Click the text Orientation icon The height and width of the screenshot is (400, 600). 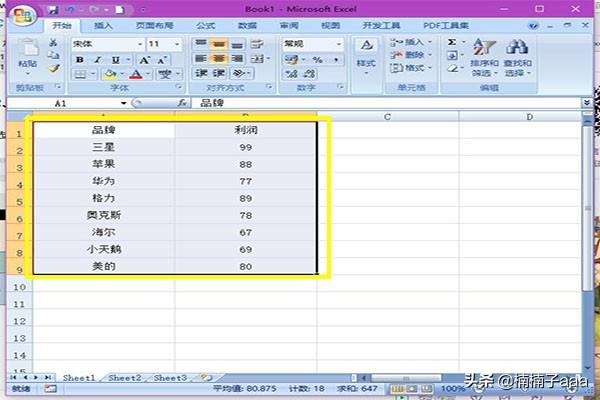pyautogui.click(x=239, y=73)
